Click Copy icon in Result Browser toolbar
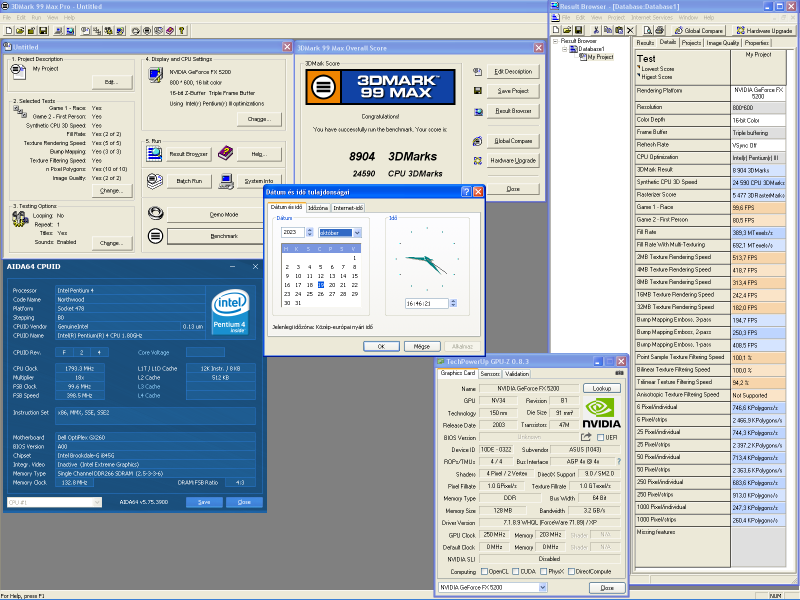The height and width of the screenshot is (600, 800). [607, 31]
